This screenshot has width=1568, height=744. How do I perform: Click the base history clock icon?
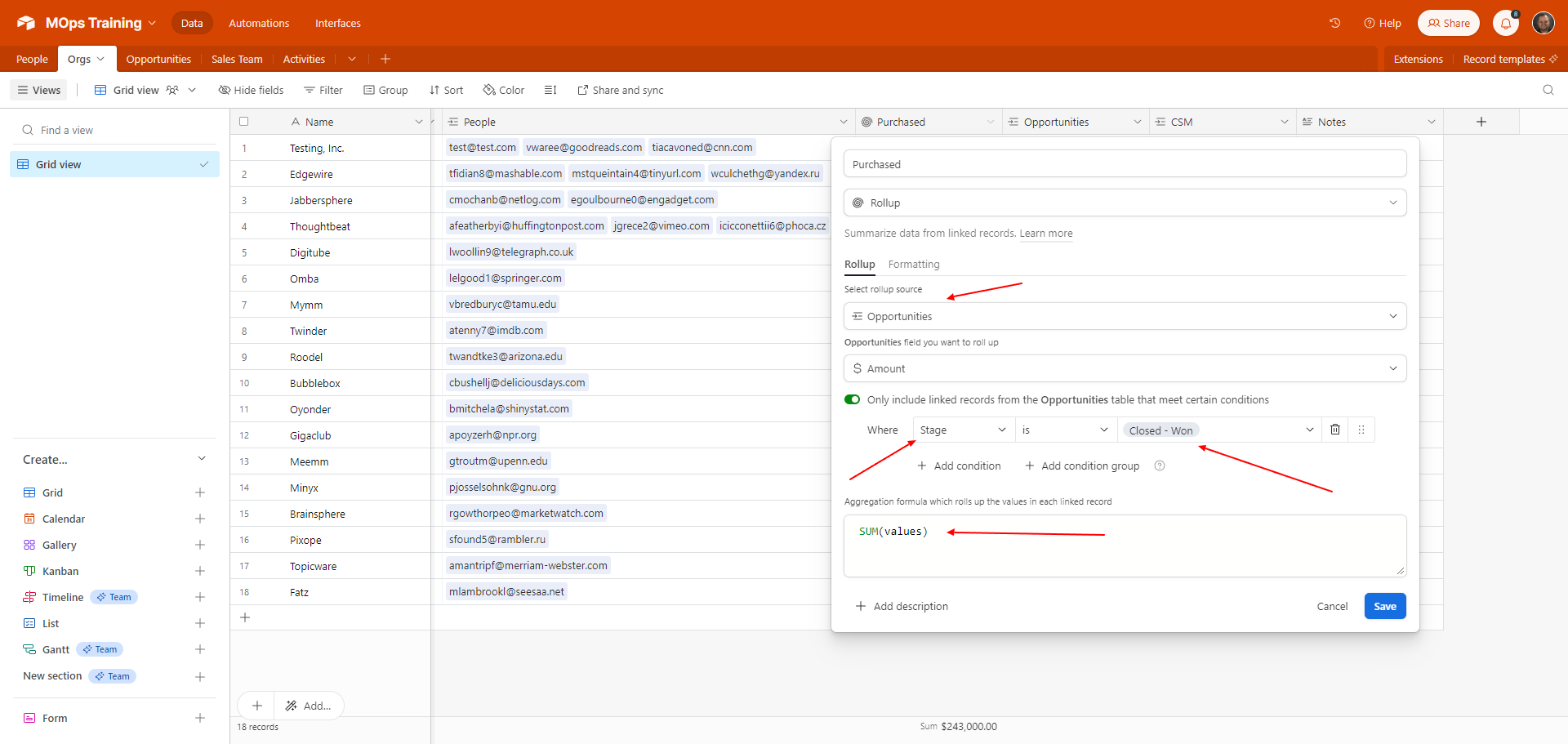[x=1334, y=23]
